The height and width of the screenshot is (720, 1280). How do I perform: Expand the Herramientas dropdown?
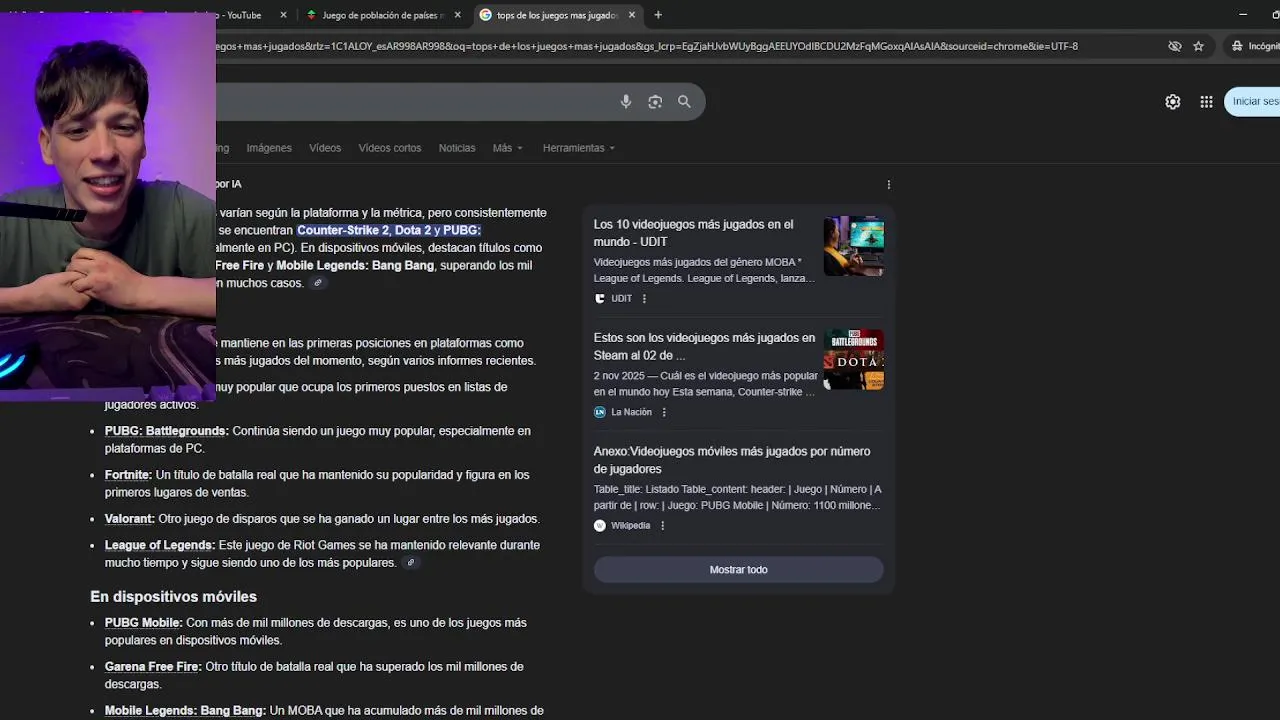578,148
